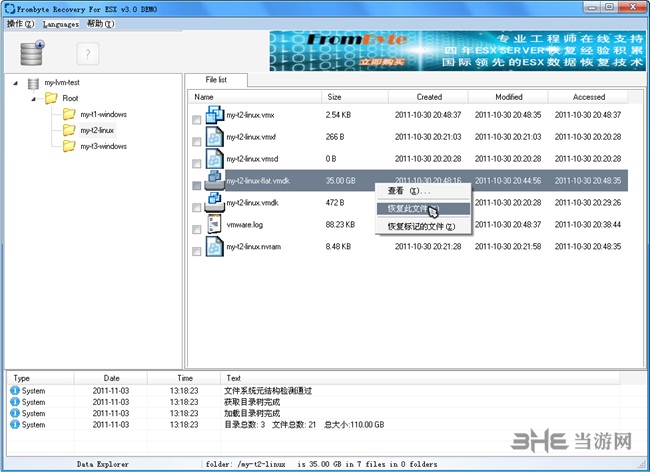Click the Time column header in log
650x472 pixels.
184,378
